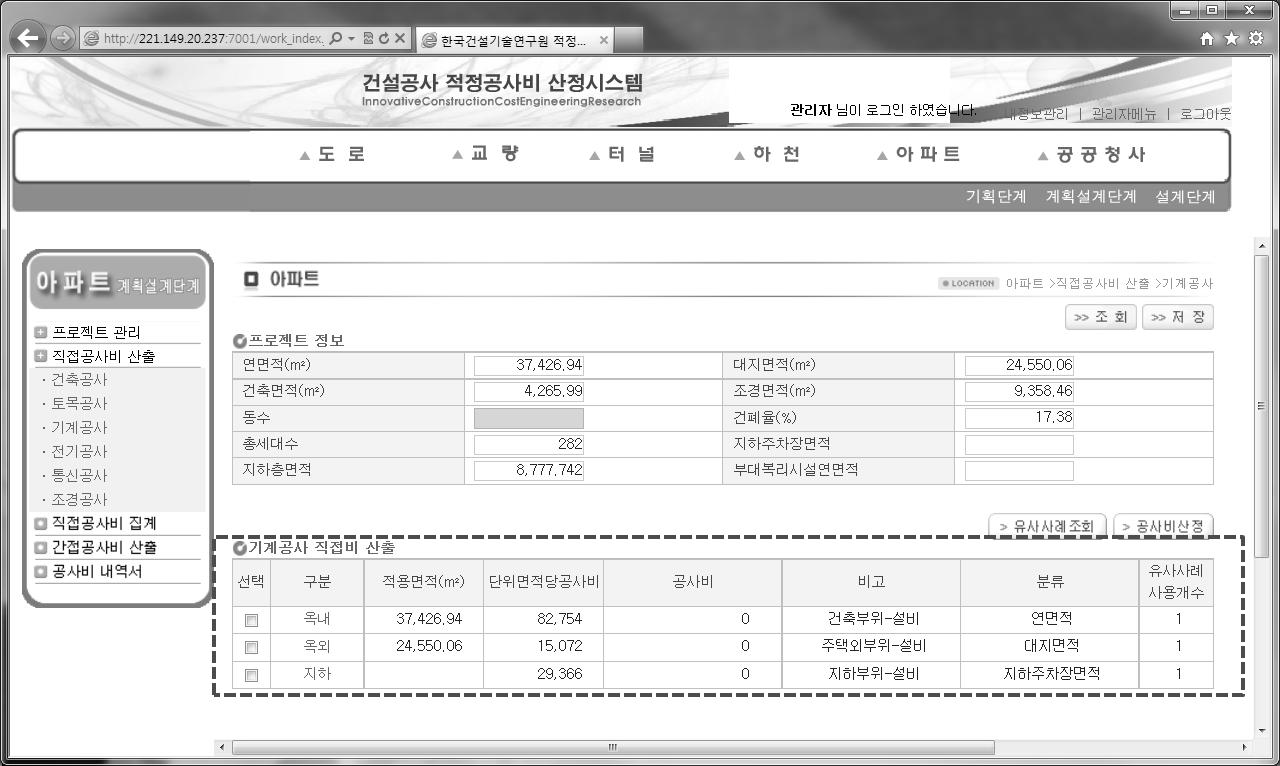The height and width of the screenshot is (766, 1280).
Task: Click the 저장 button
Action: [1178, 317]
